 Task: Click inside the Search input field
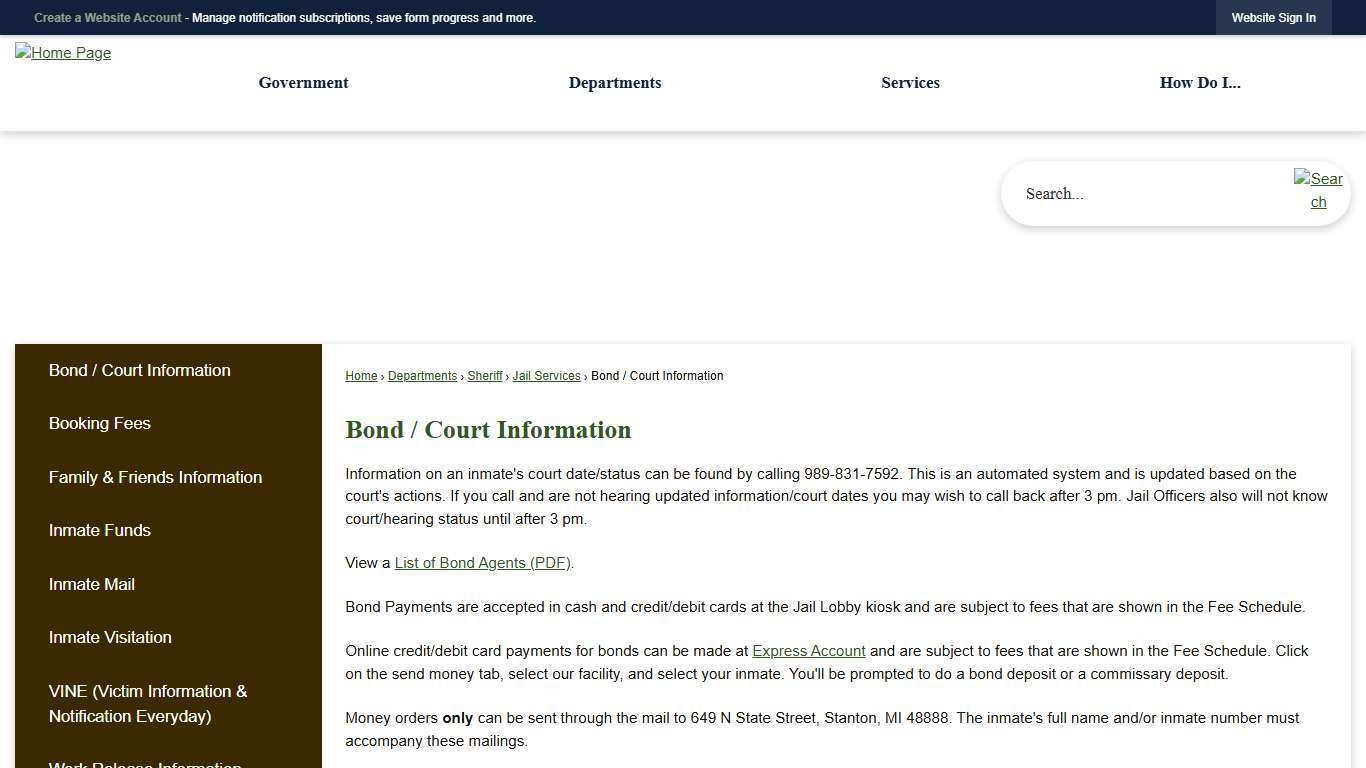(1120, 193)
